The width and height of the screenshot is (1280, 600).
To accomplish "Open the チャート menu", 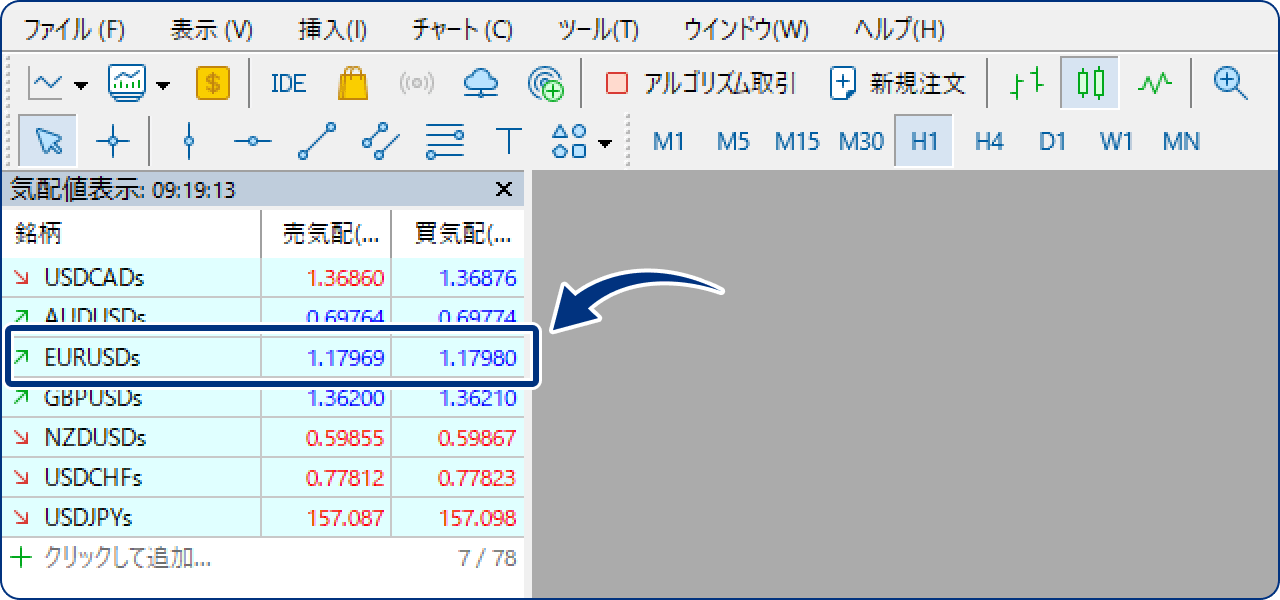I will point(459,30).
